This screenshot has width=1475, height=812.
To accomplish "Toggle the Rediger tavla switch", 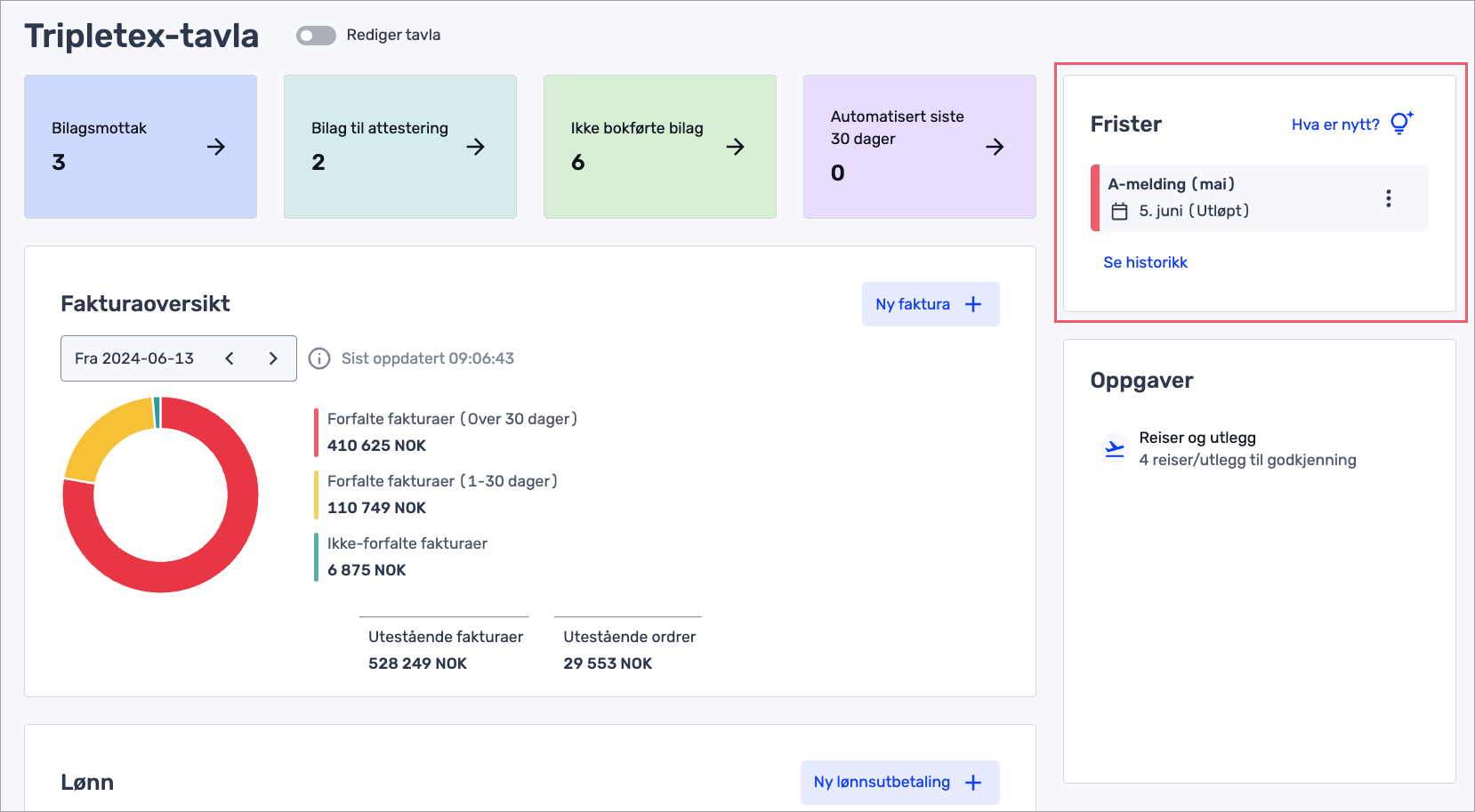I will [x=316, y=36].
